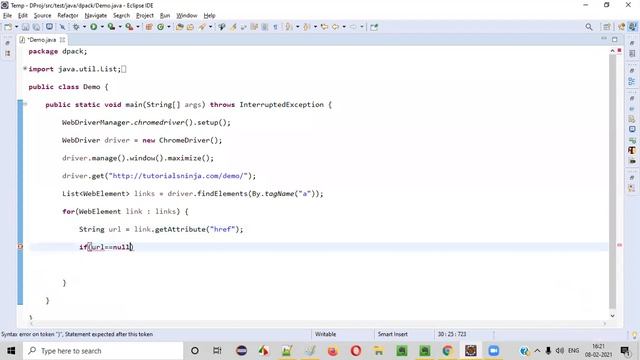Open File Explorer from the taskbar
640x360 pixels.
point(378,351)
